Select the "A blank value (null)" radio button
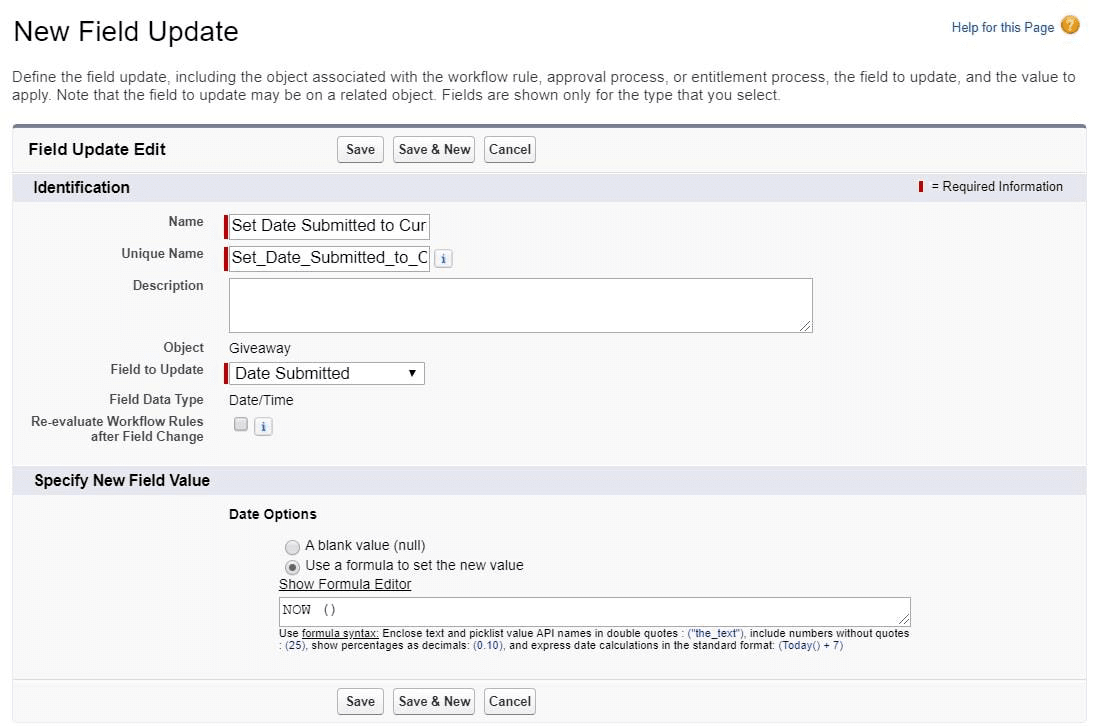The image size is (1097, 726). tap(292, 547)
